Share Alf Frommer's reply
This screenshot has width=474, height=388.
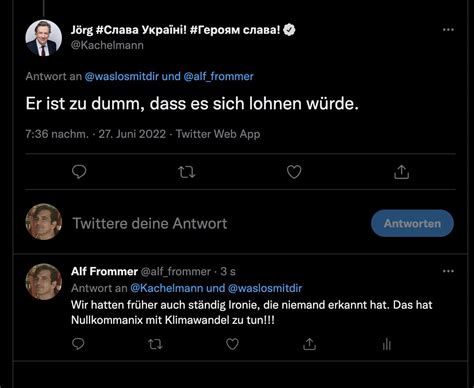(x=309, y=344)
